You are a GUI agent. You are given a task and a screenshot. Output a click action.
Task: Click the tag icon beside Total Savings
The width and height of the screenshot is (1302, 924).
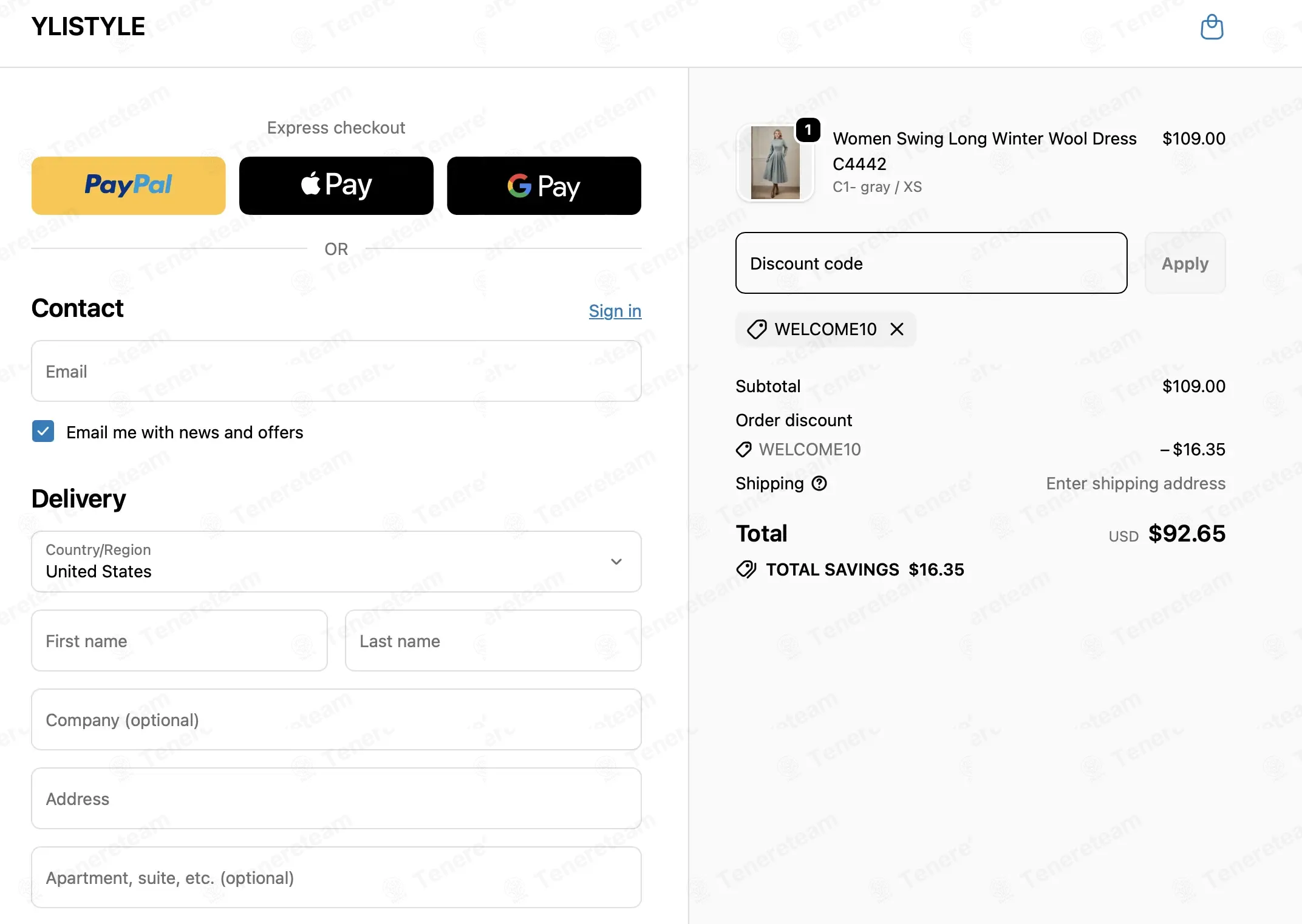[746, 569]
